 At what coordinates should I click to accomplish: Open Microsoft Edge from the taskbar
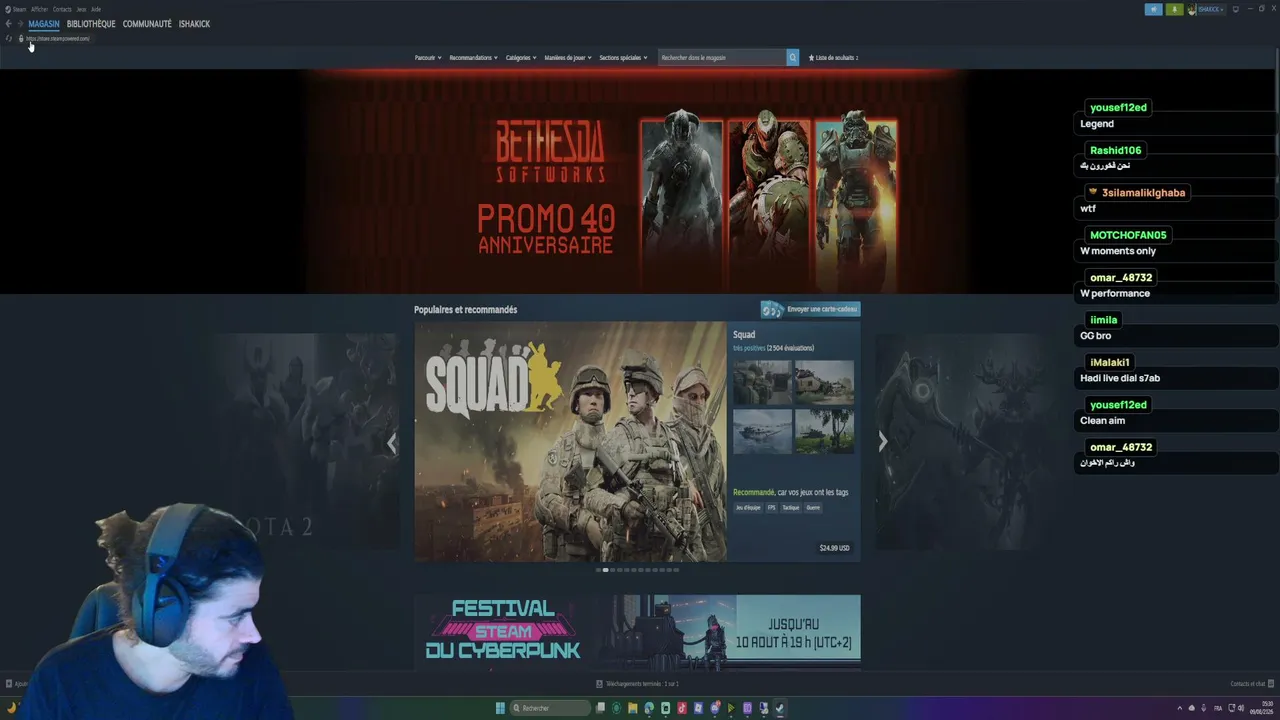click(649, 708)
